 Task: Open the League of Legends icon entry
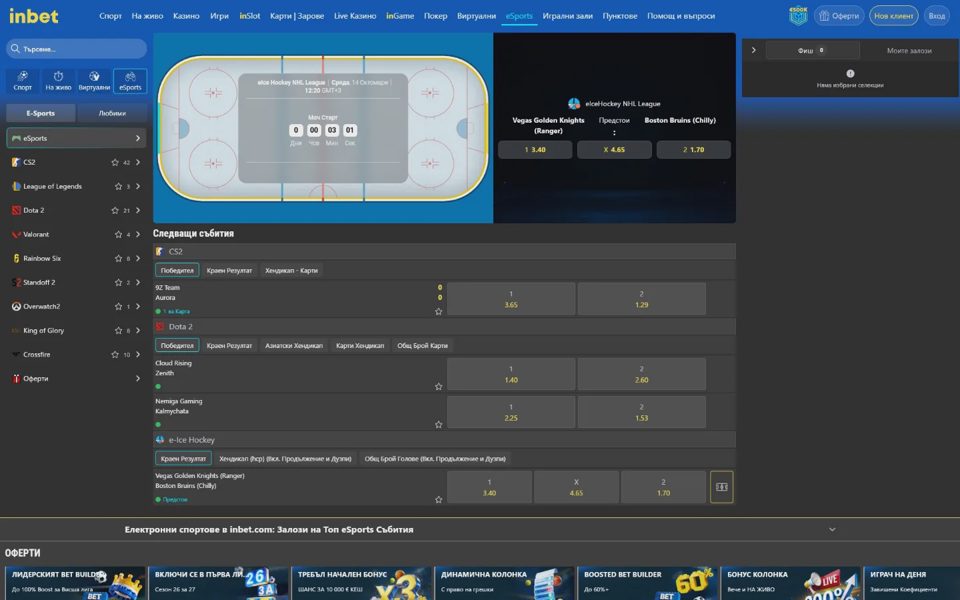(16, 186)
